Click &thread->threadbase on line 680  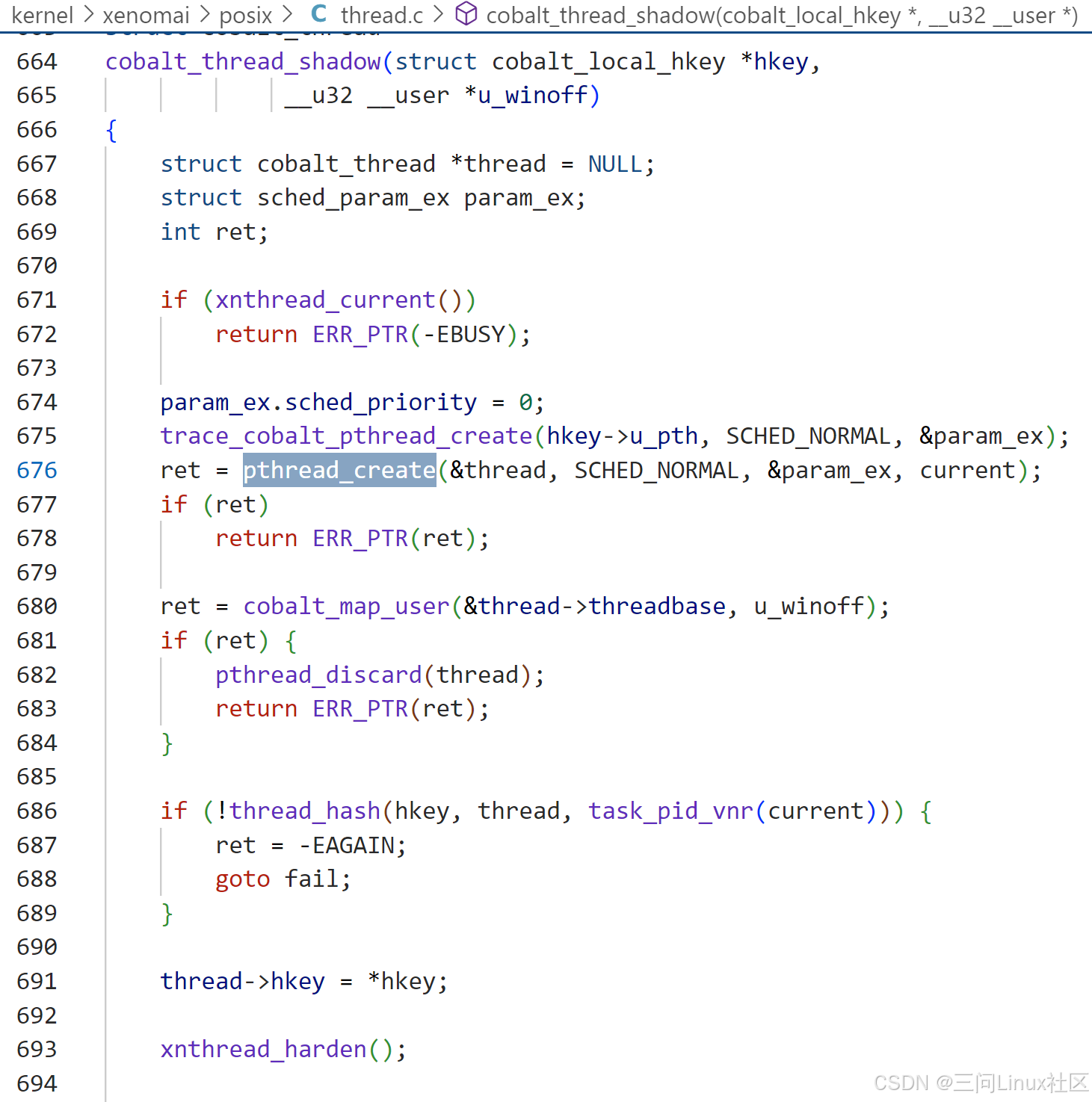point(594,606)
